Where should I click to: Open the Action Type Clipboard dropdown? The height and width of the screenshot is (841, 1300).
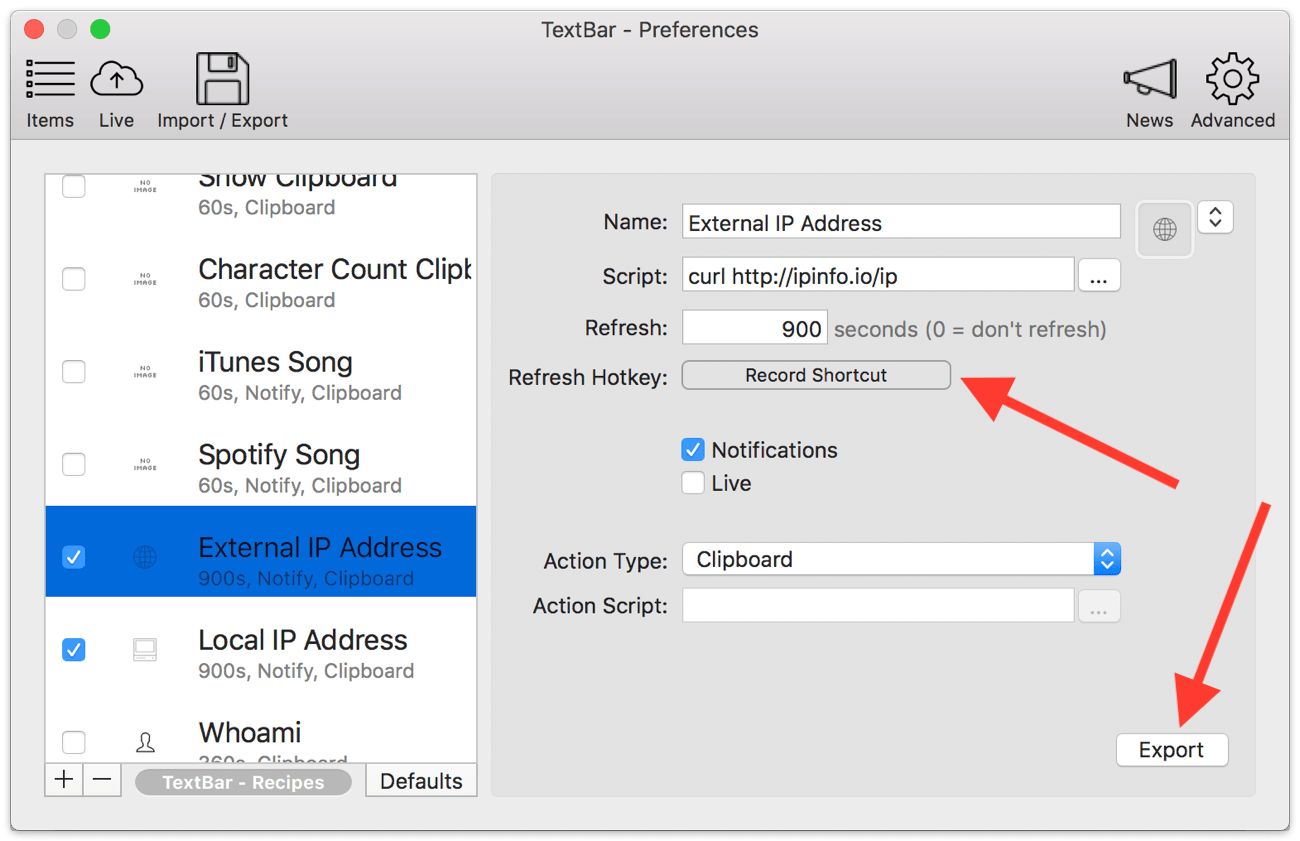click(x=901, y=559)
